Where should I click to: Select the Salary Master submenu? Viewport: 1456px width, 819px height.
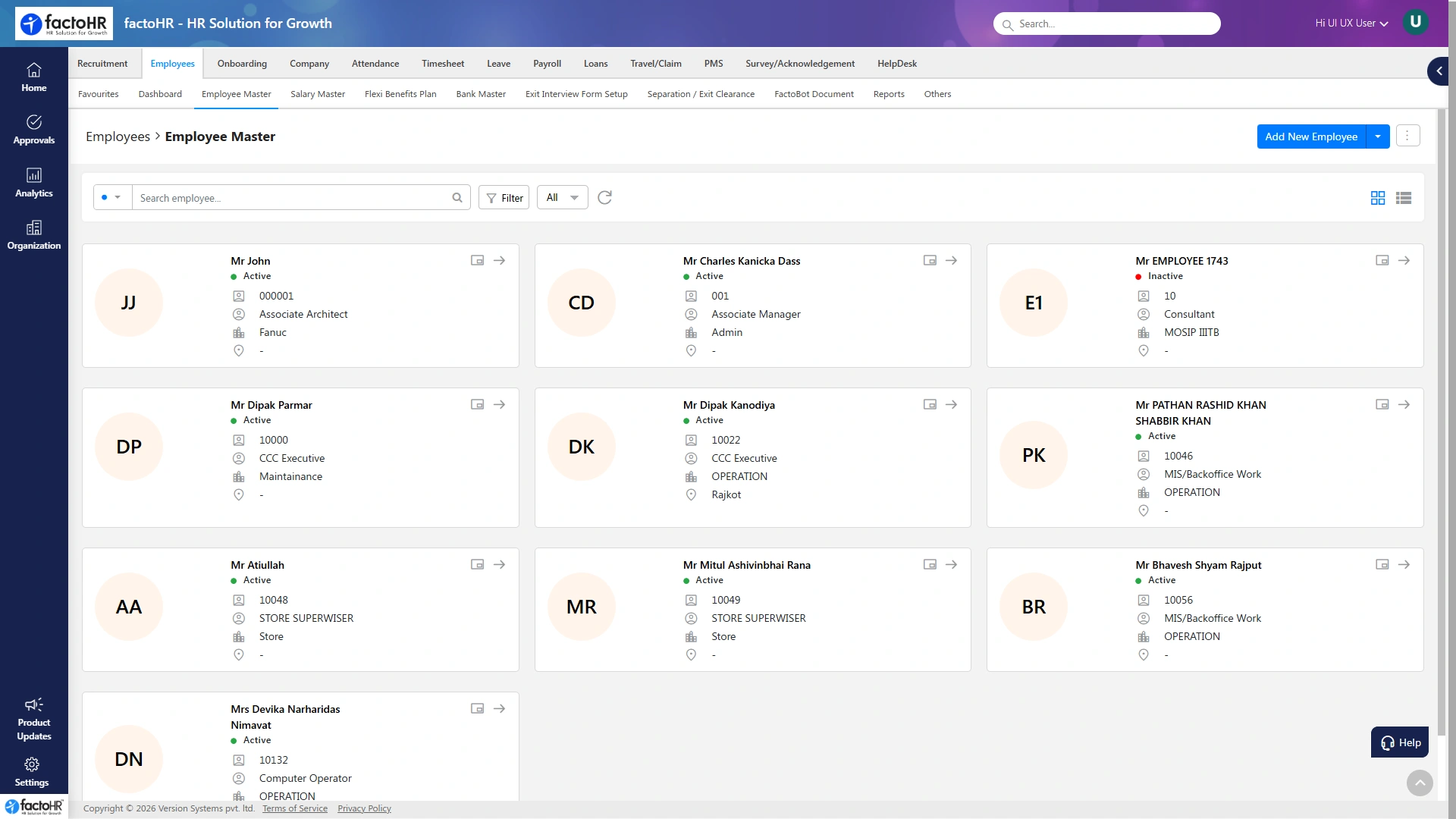(318, 94)
